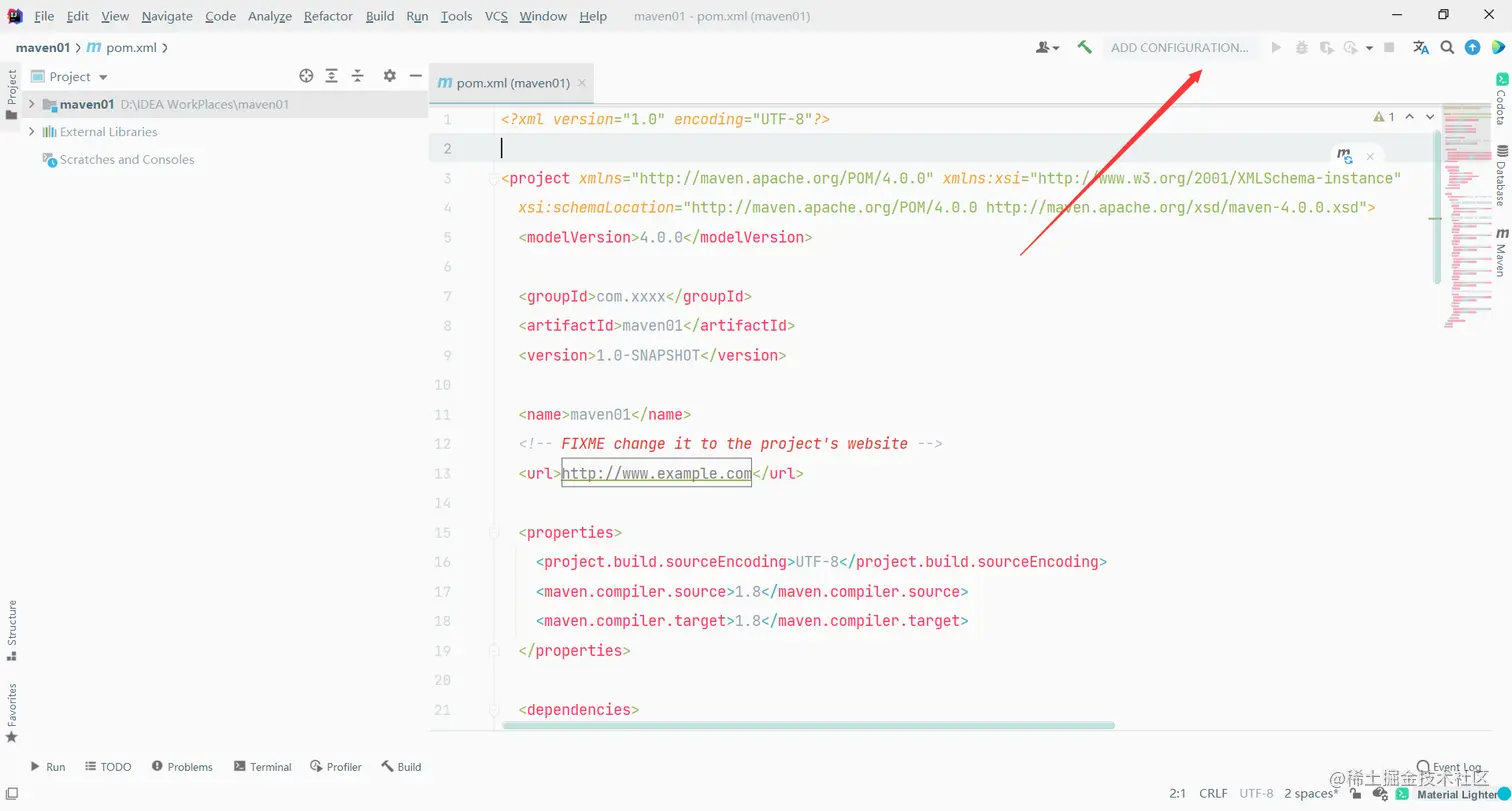Select the External Libraries tree item
The height and width of the screenshot is (811, 1512).
[x=108, y=132]
